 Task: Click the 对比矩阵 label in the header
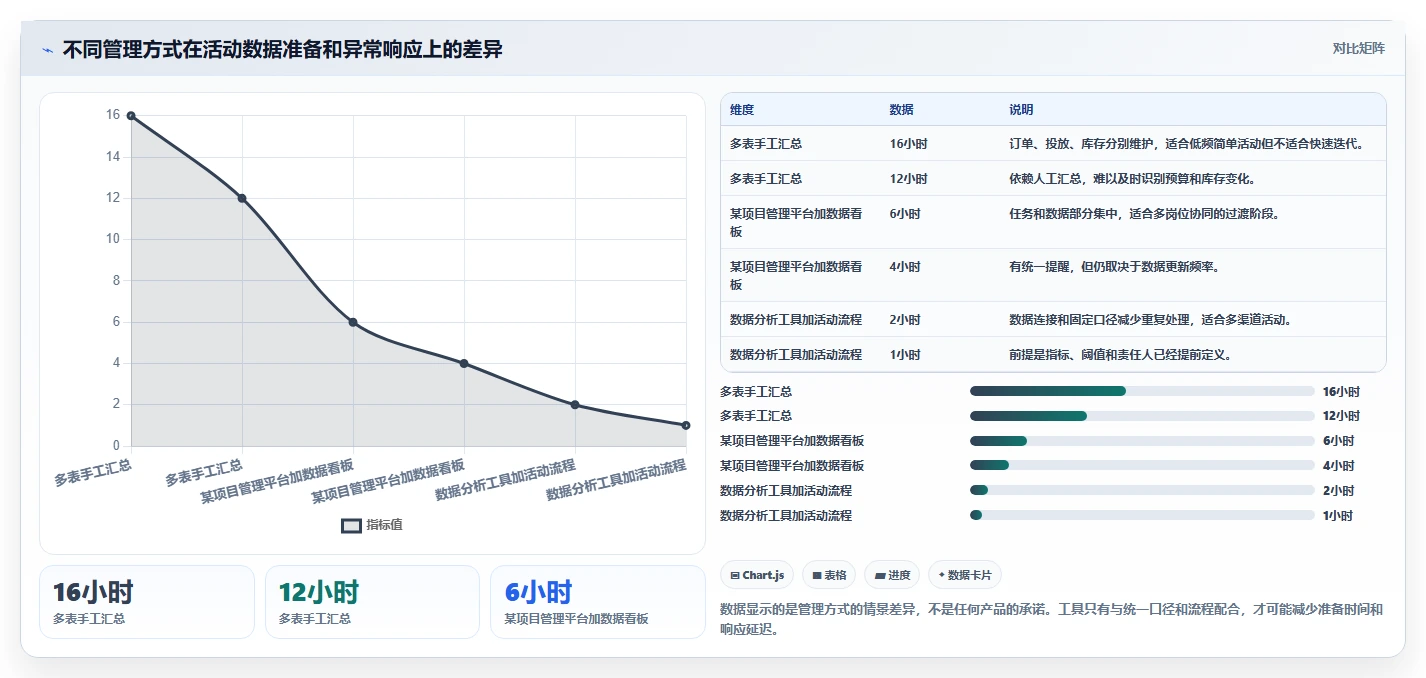point(1359,49)
